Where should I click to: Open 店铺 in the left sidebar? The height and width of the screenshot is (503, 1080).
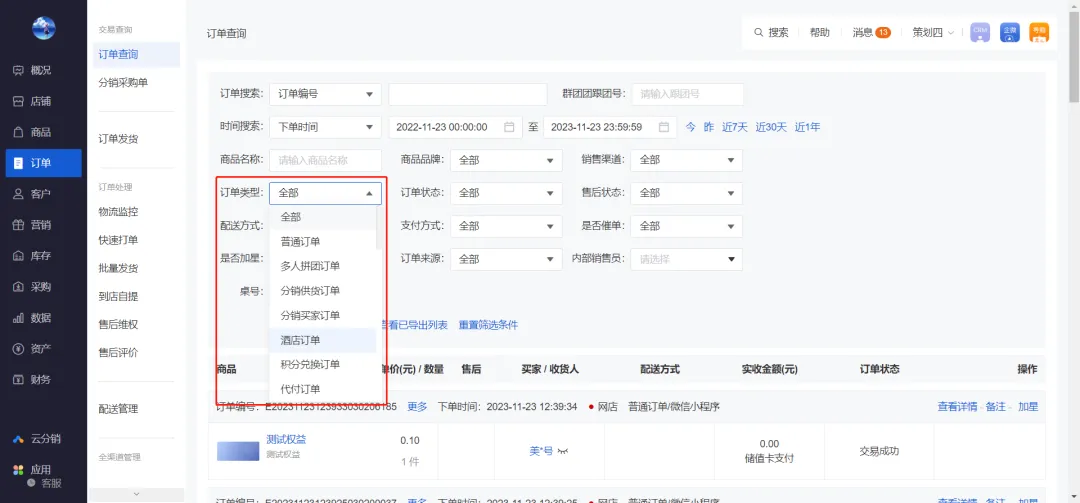(x=40, y=101)
